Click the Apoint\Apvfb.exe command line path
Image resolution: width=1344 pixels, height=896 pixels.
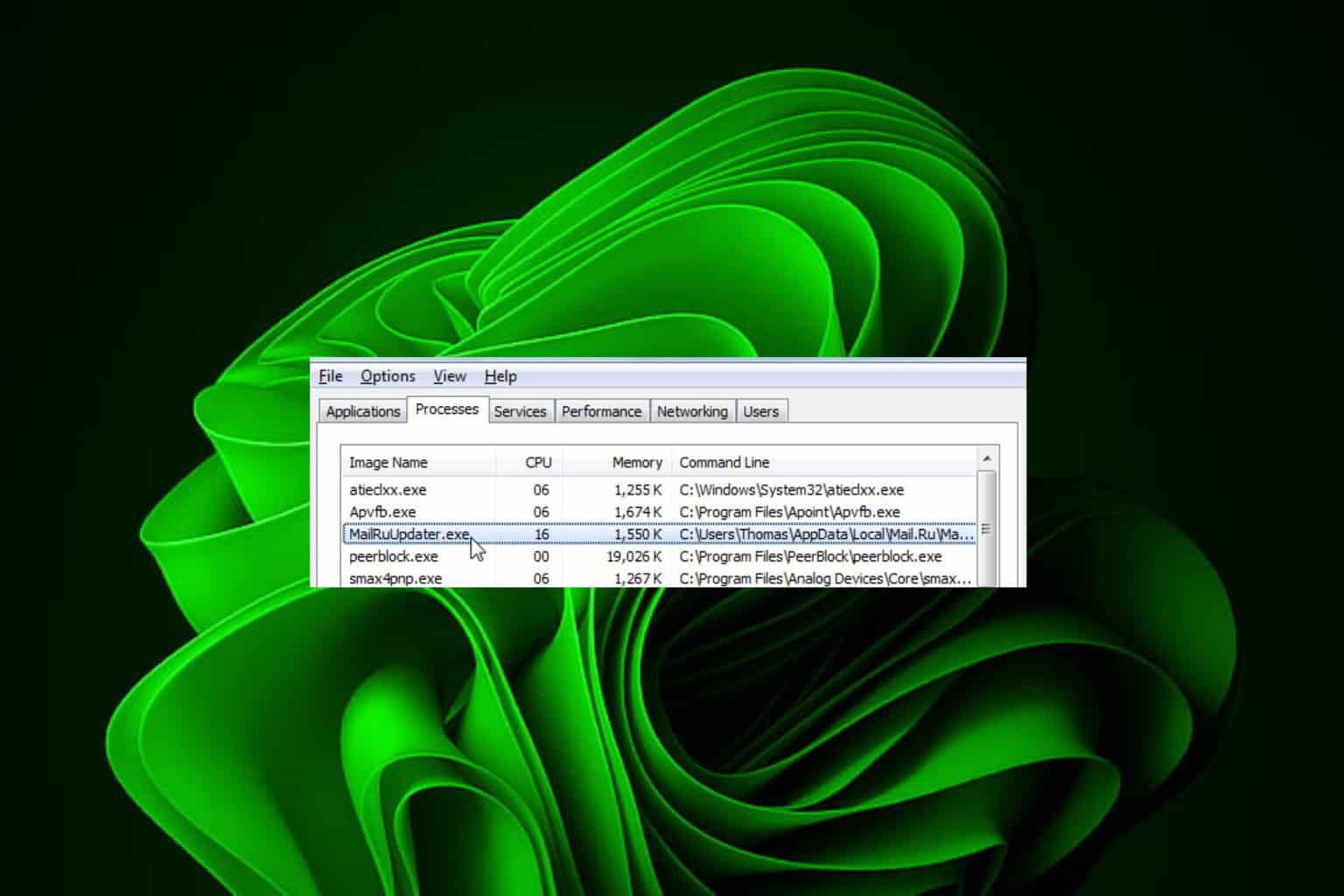(789, 512)
